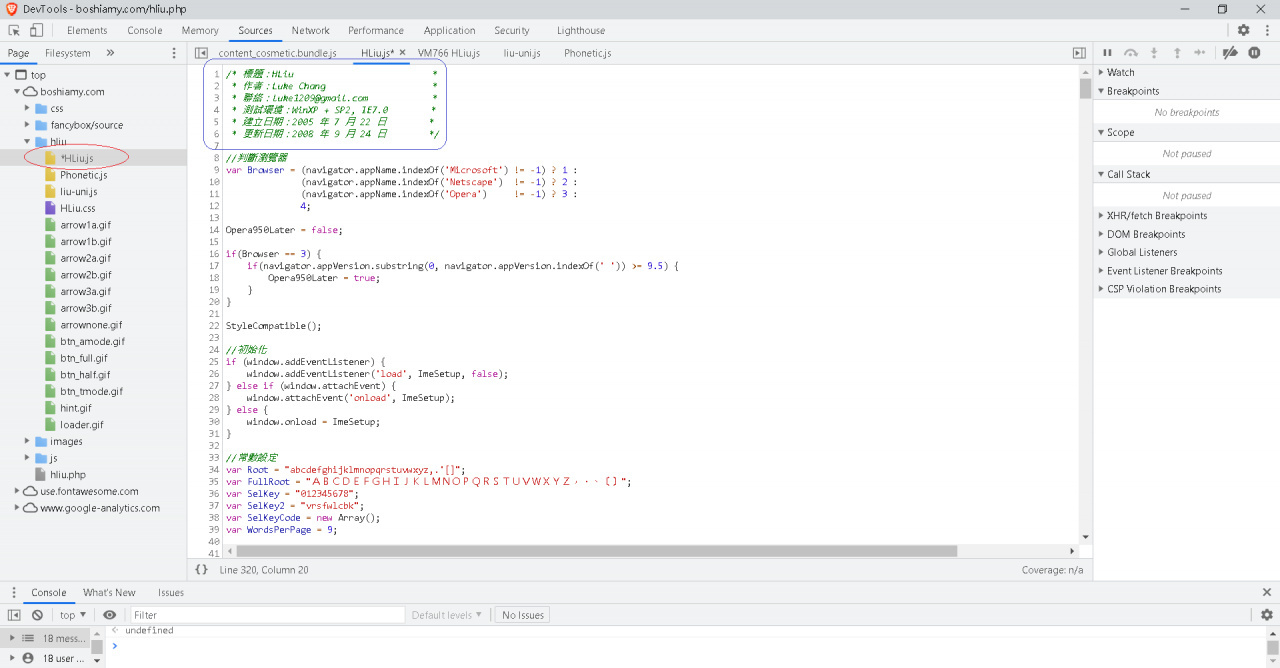Click the inspect element picker icon
Image resolution: width=1280 pixels, height=668 pixels.
tap(14, 30)
